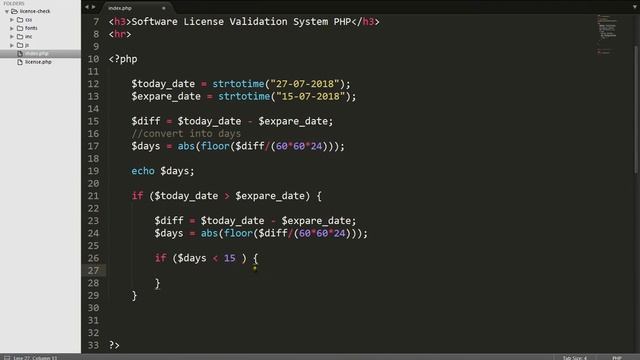Click the text 'Software License Validation System PHP'

[241, 22]
